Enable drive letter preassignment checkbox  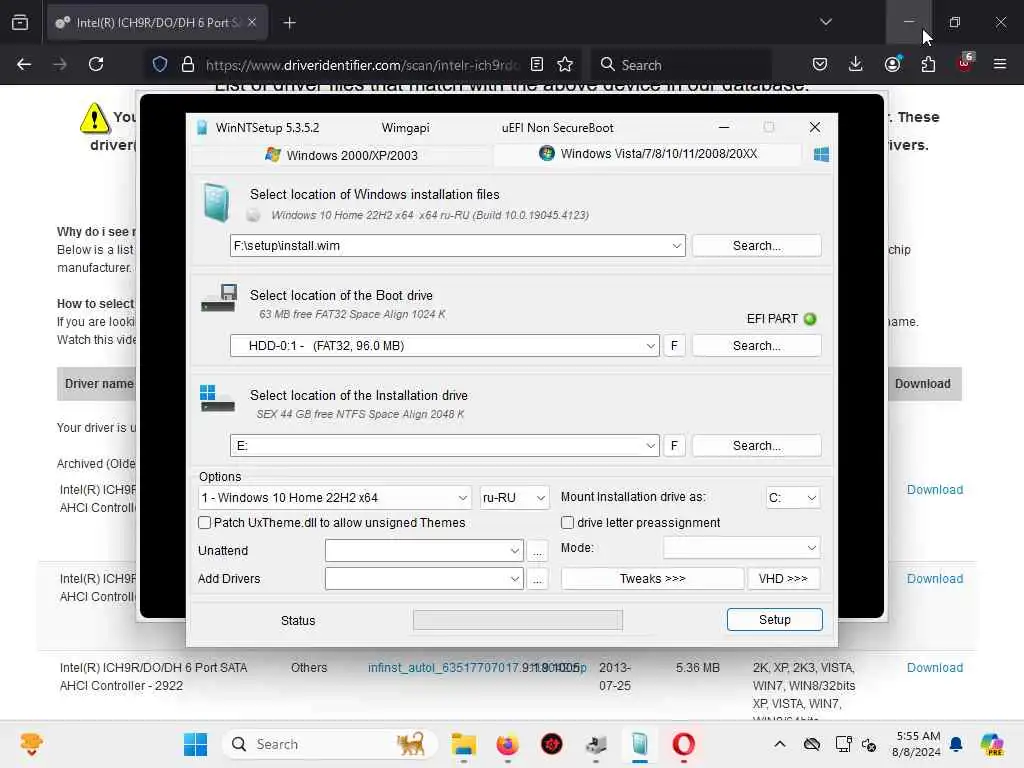click(568, 522)
